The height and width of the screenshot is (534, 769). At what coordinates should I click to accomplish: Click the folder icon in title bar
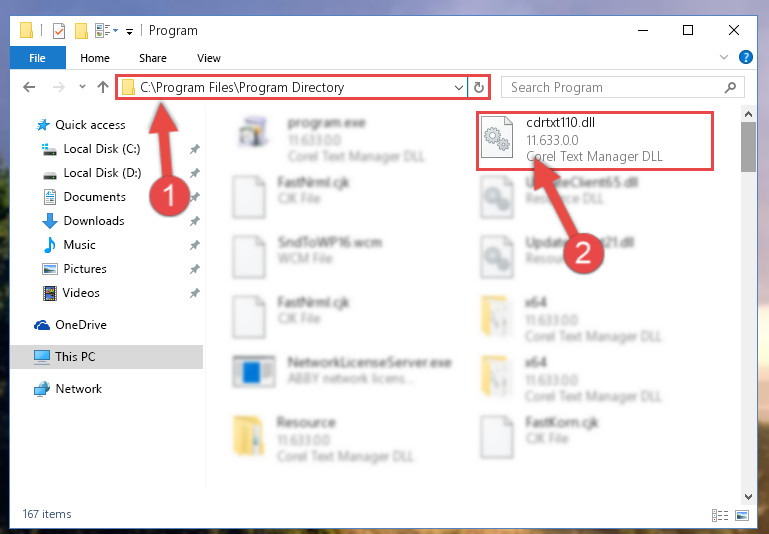click(x=26, y=30)
